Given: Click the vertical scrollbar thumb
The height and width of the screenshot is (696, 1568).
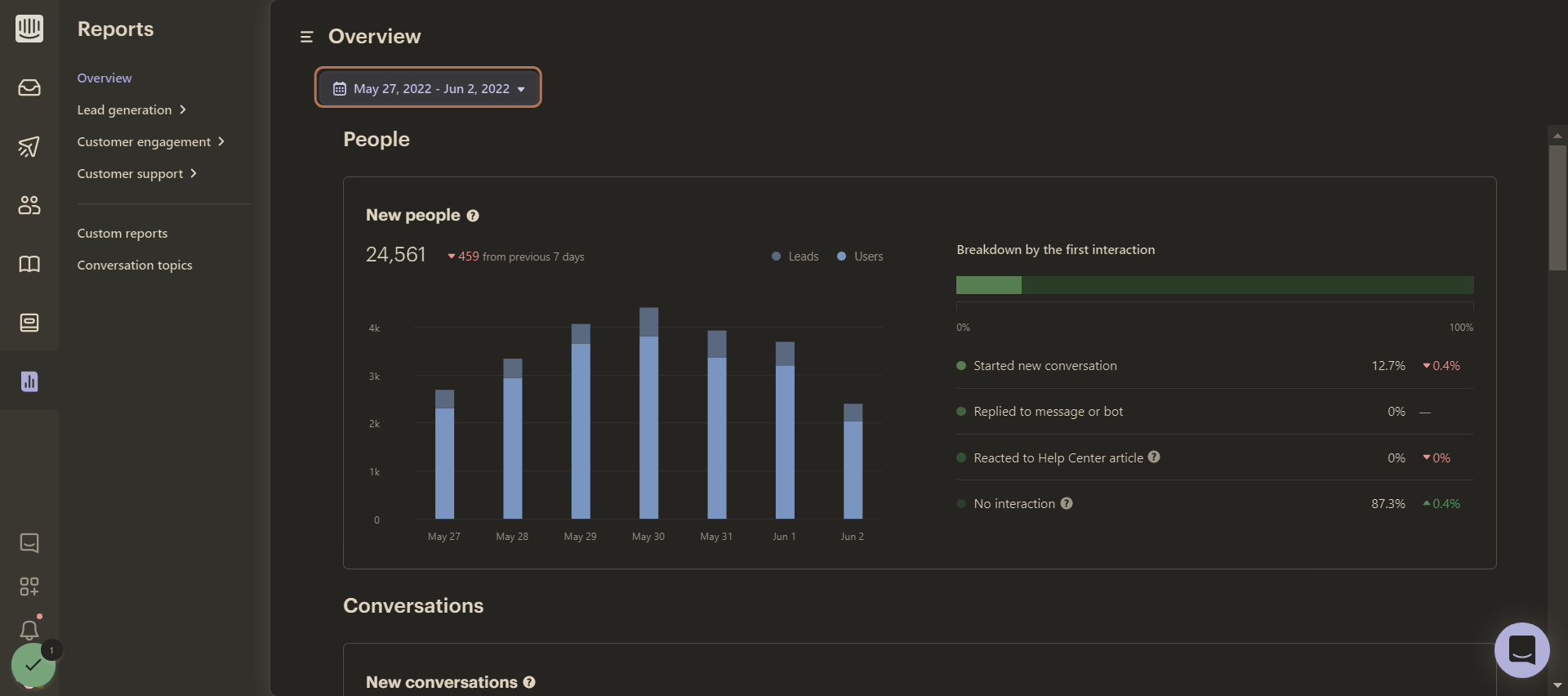Looking at the screenshot, I should (x=1557, y=207).
